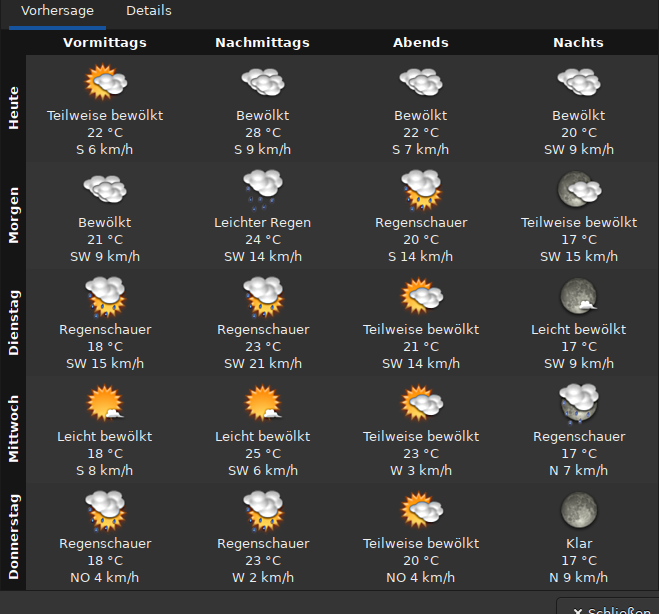Viewport: 659px width, 614px height.
Task: Click the 24 °C temperature value
Action: tap(263, 240)
